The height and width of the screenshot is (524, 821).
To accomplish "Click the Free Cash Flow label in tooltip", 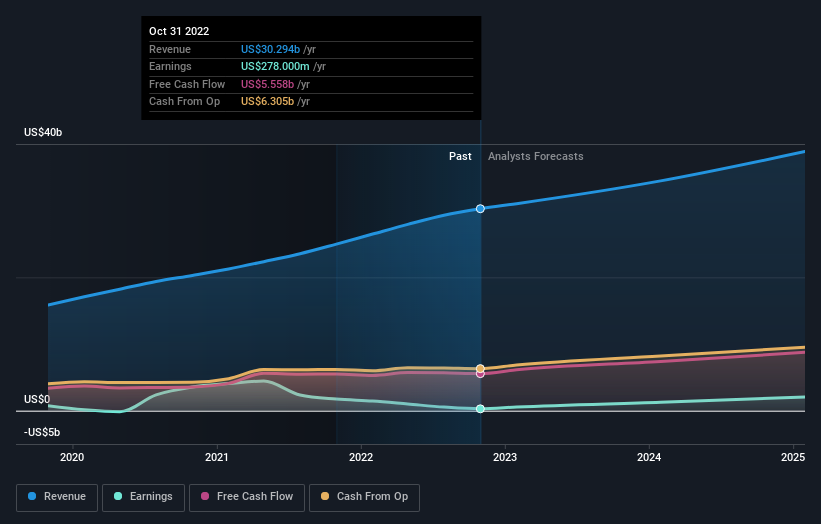I will coord(187,84).
